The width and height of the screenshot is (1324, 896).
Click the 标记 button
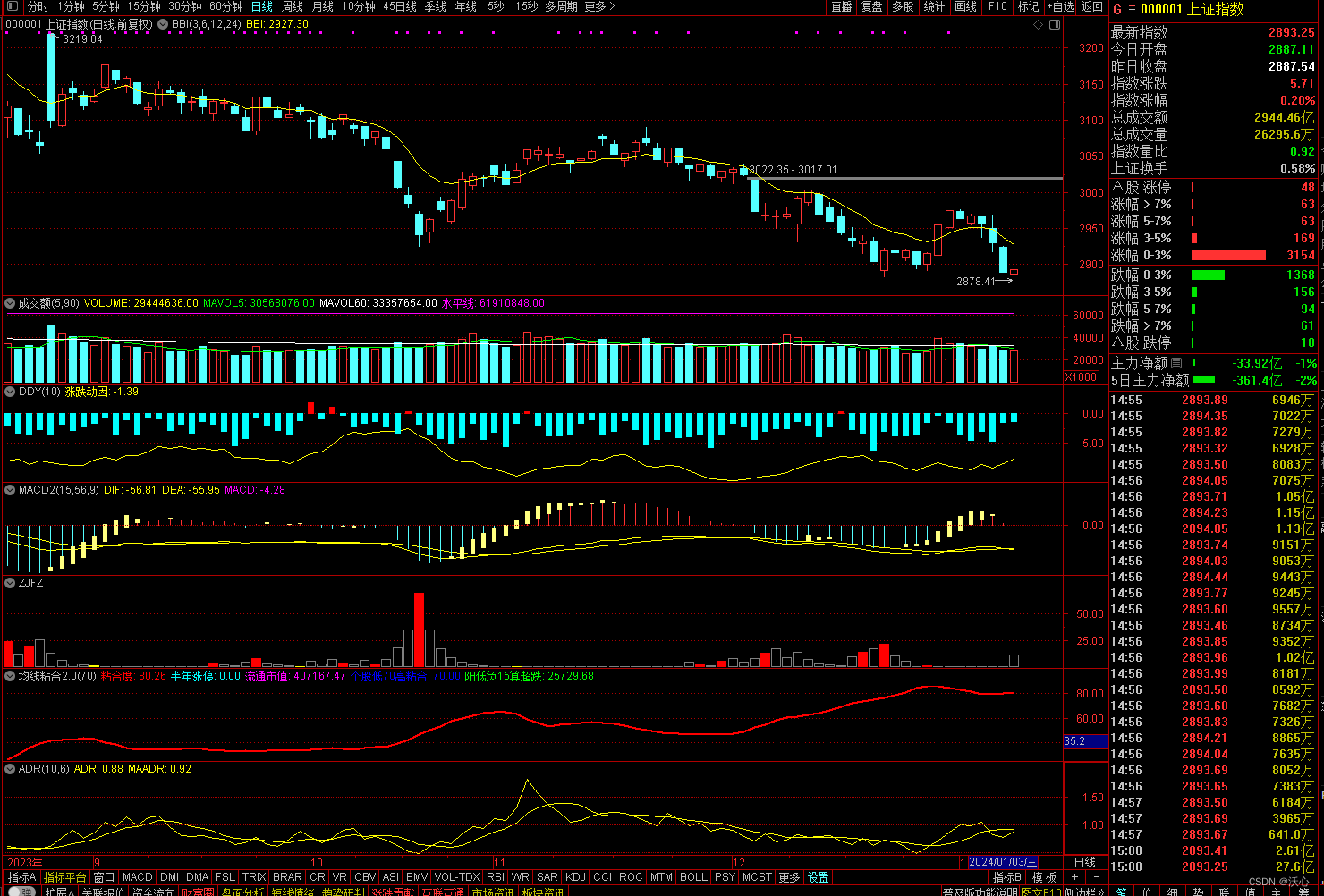pos(1028,6)
